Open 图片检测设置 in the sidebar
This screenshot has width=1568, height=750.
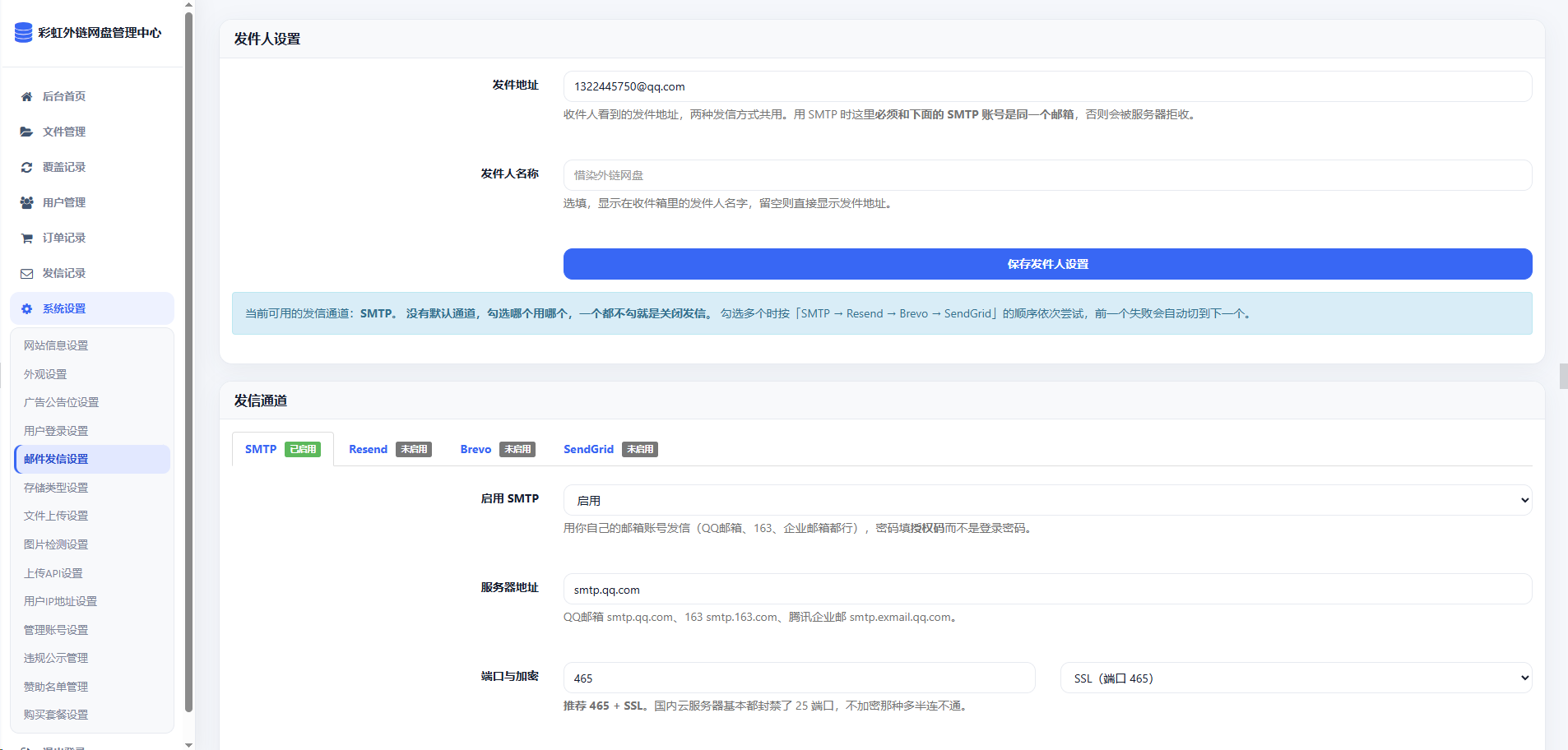tap(56, 544)
